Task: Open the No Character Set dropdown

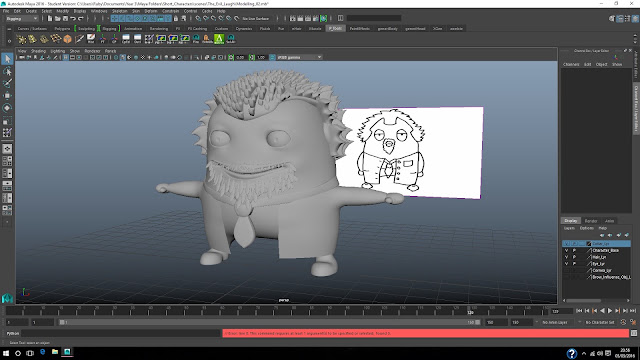Action: [x=599, y=322]
